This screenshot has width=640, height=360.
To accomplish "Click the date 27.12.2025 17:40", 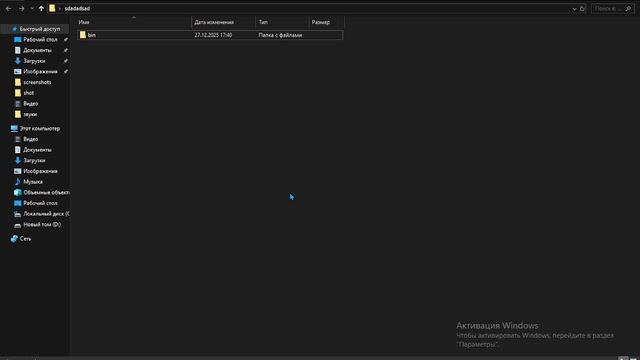I will [x=213, y=35].
